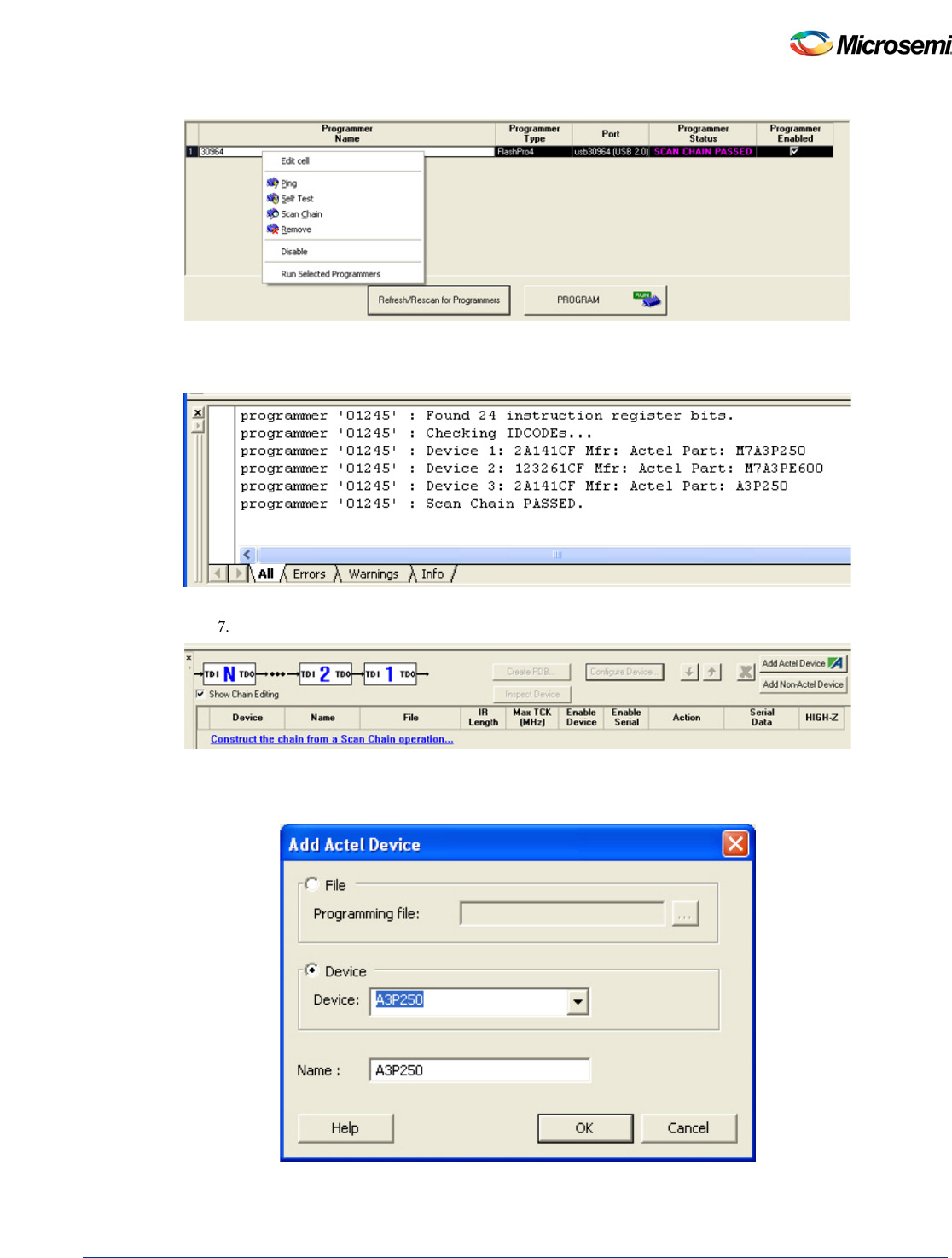Screen dimensions: 952x1258
Task: Choose Disable from the context menu
Action: pos(293,251)
